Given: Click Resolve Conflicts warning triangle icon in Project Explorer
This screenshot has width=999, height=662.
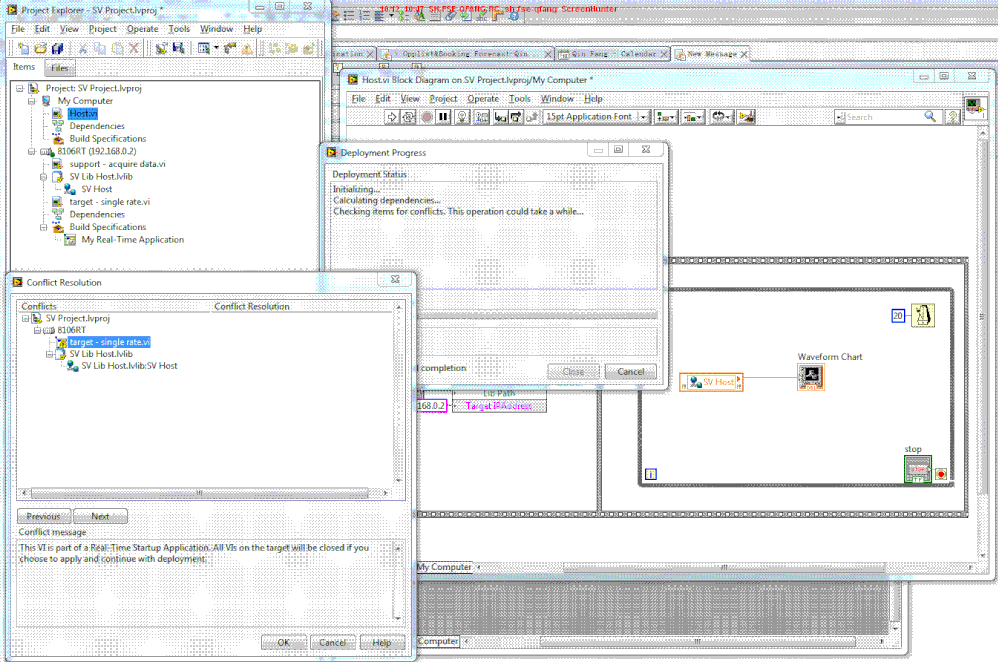Looking at the screenshot, I should click(247, 48).
